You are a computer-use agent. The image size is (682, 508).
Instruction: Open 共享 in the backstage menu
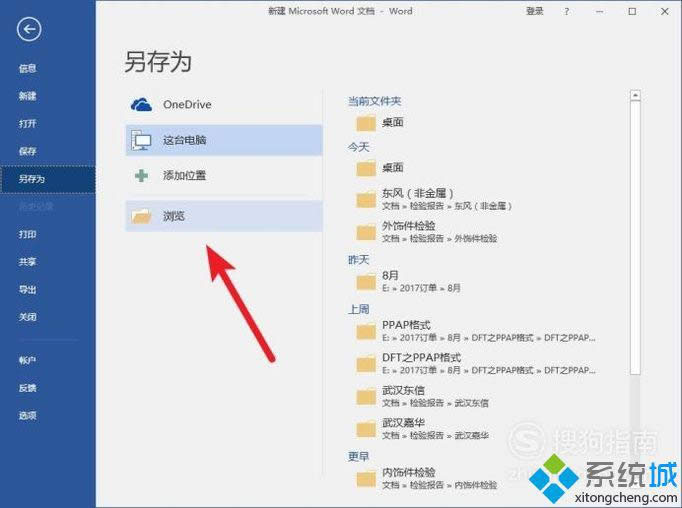(27, 261)
